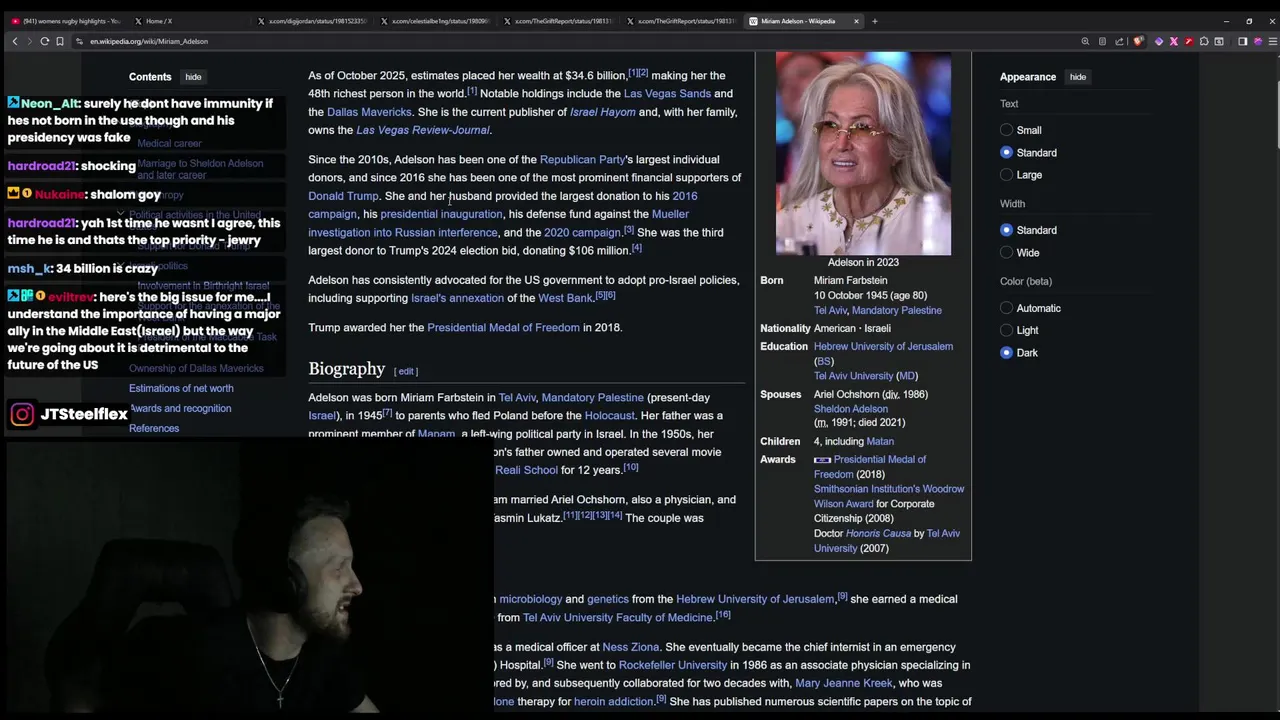Open the Republican Party link
Viewport: 1280px width, 720px height.
click(582, 160)
